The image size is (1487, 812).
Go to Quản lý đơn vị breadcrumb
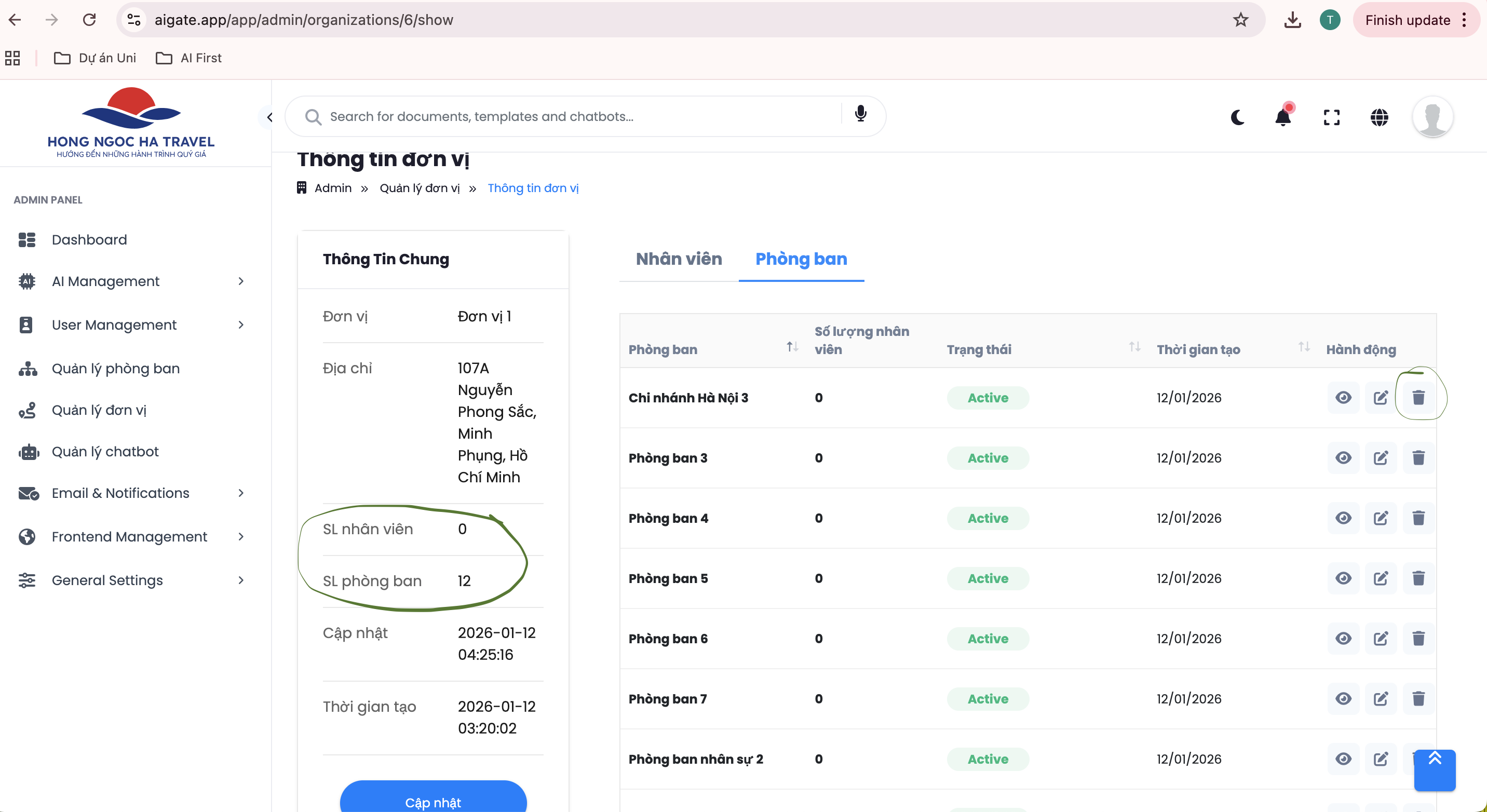pyautogui.click(x=419, y=188)
